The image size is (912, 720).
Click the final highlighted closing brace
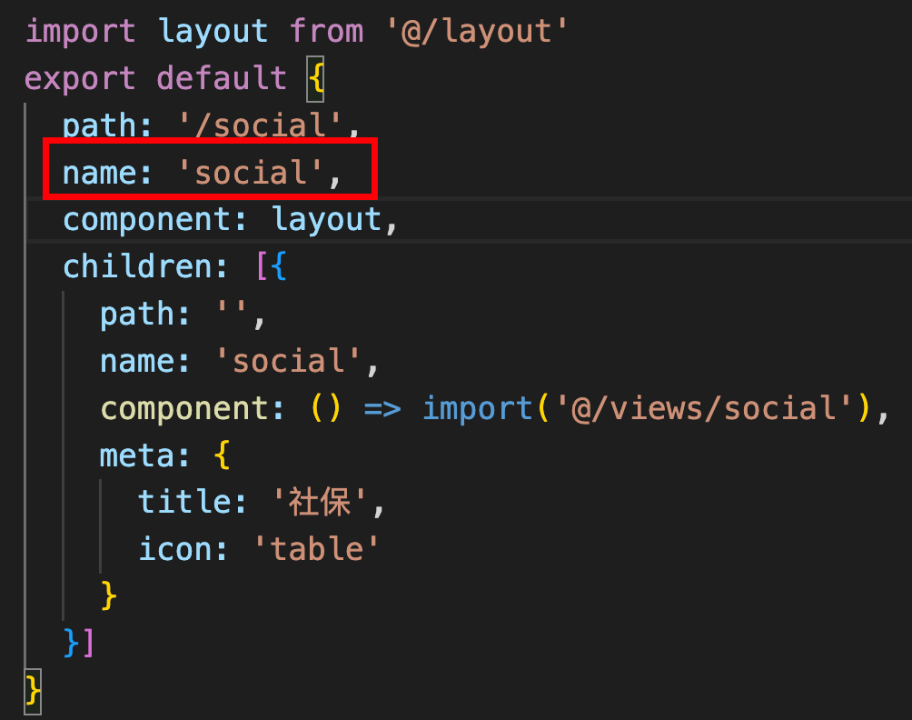tap(33, 692)
